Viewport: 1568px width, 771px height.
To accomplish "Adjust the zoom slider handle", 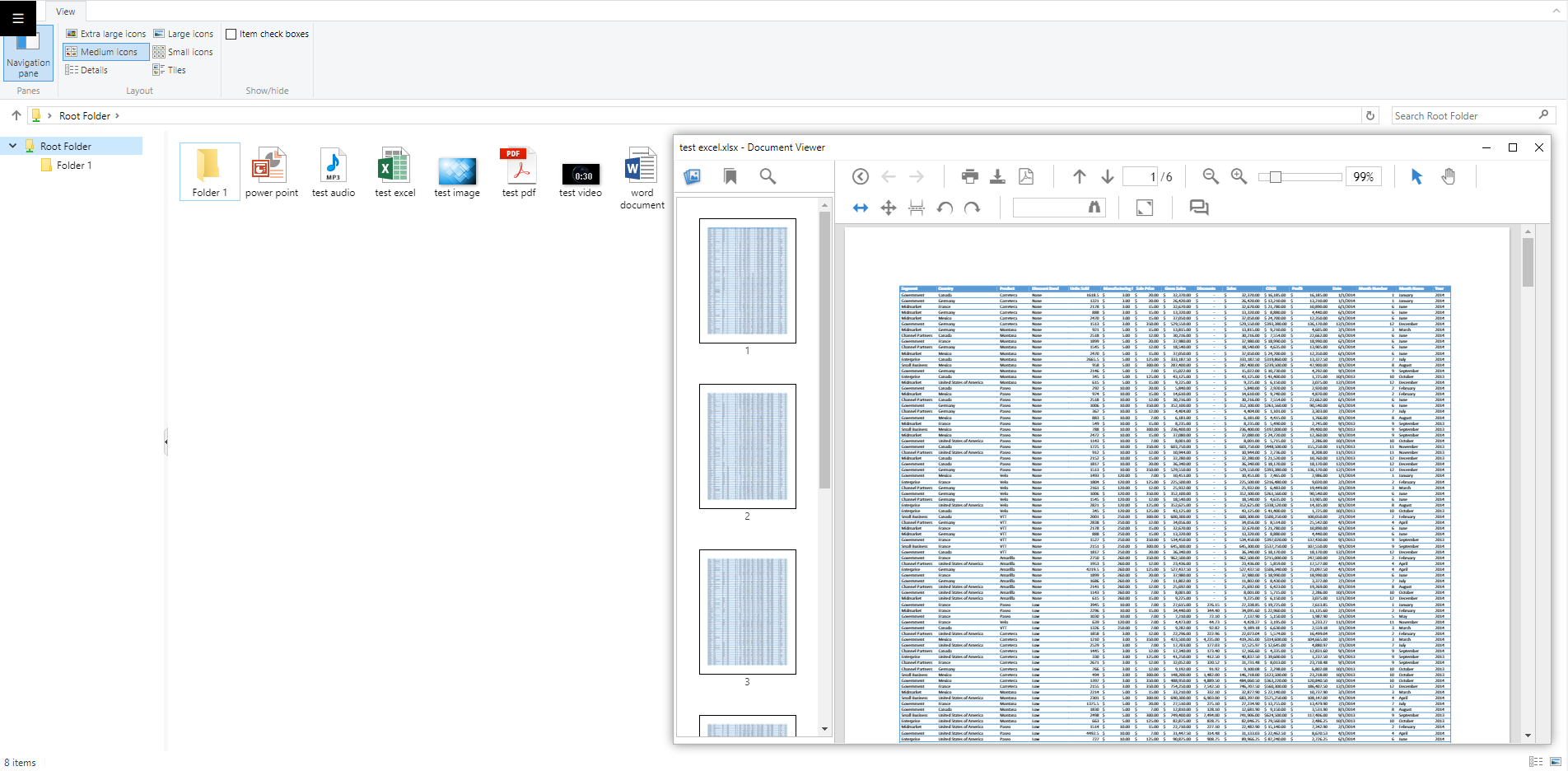I will coord(1276,177).
